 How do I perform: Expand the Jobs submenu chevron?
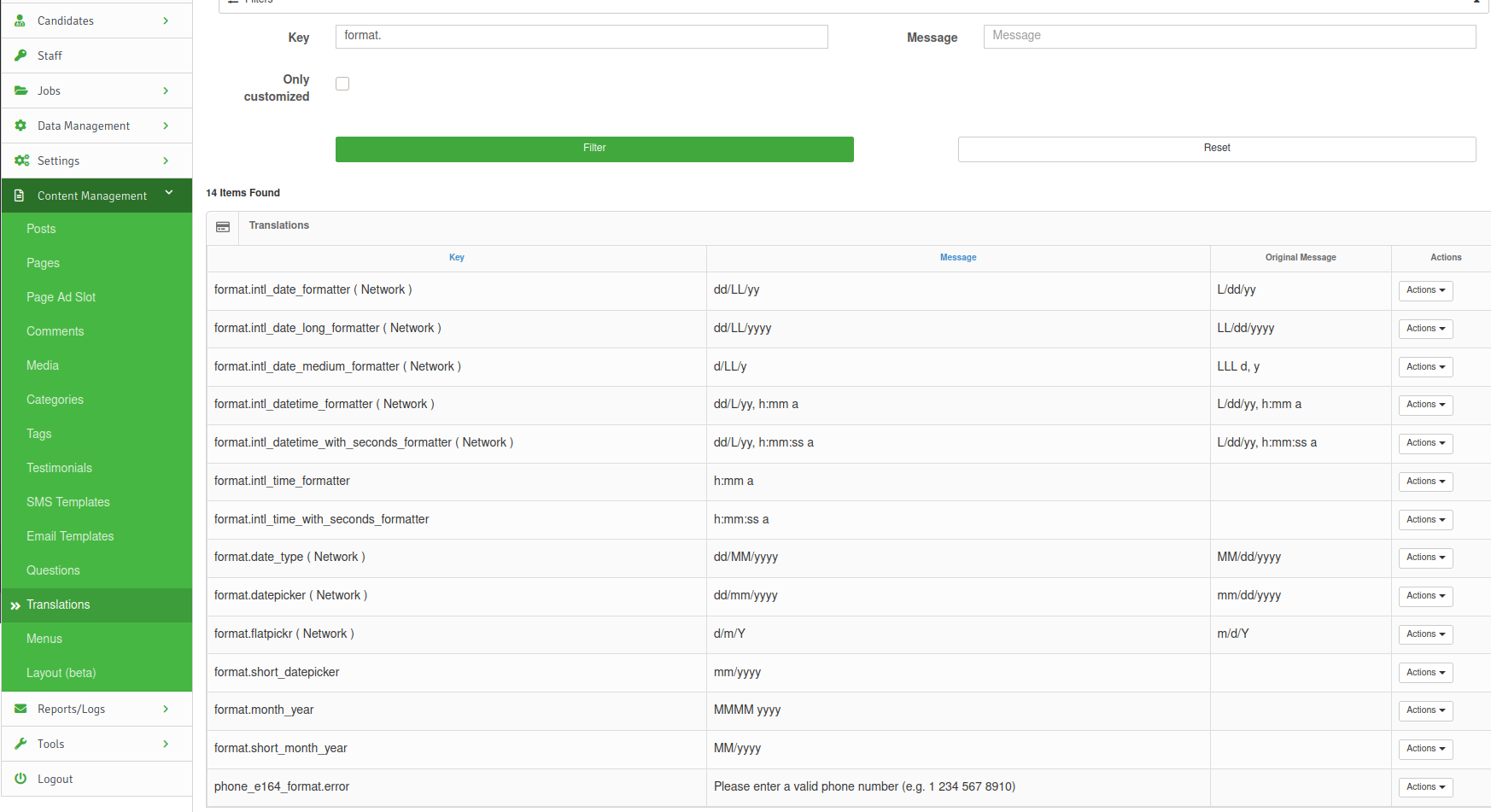click(x=166, y=91)
